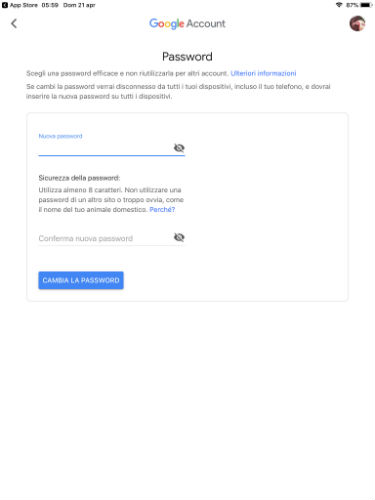Click the CAMBIA LA PASSWORD button

click(81, 280)
